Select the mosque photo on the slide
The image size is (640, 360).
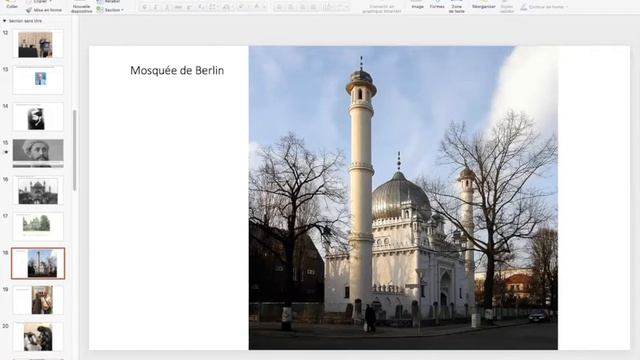[x=403, y=198]
